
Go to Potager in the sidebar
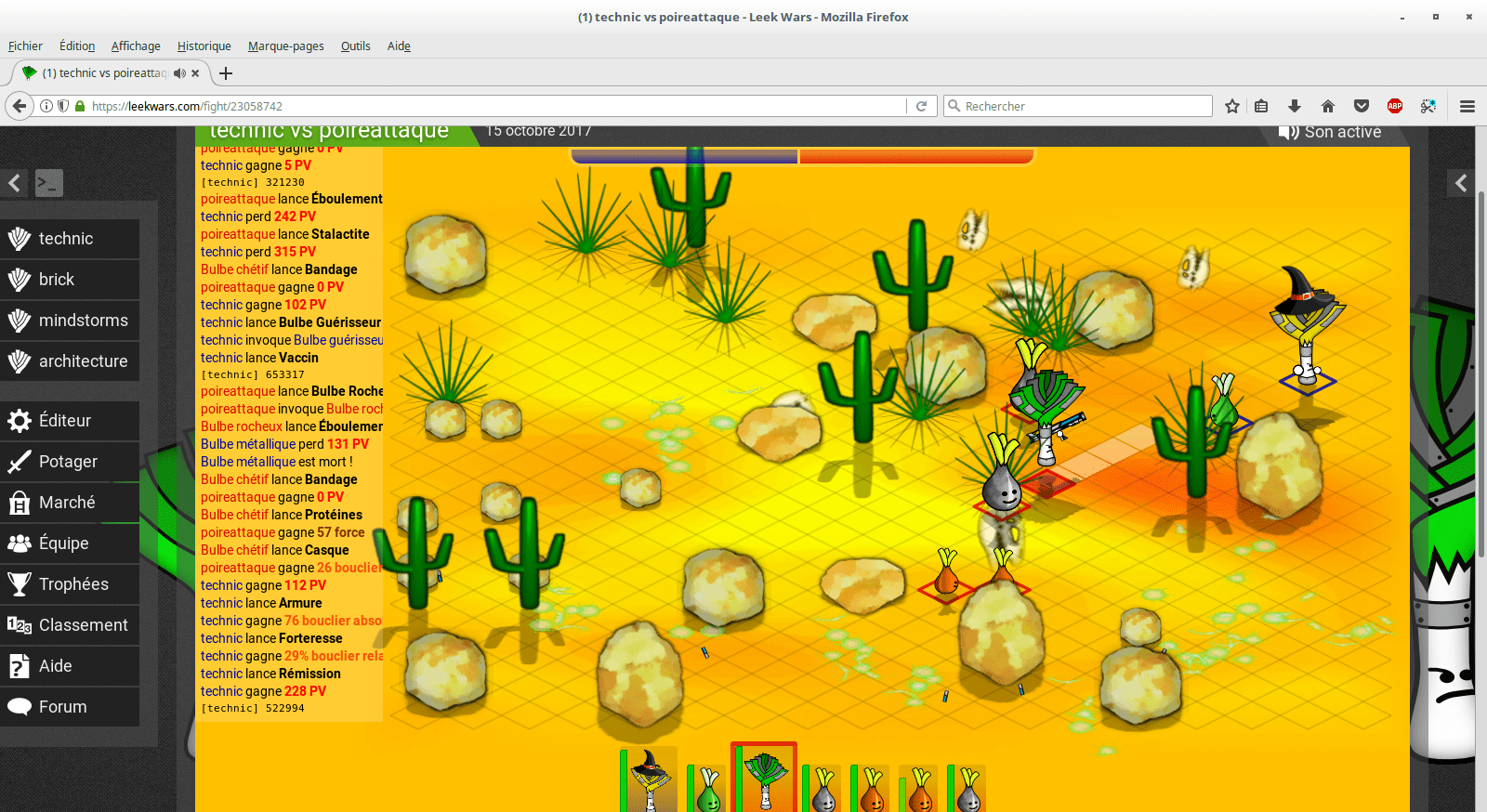(x=68, y=462)
